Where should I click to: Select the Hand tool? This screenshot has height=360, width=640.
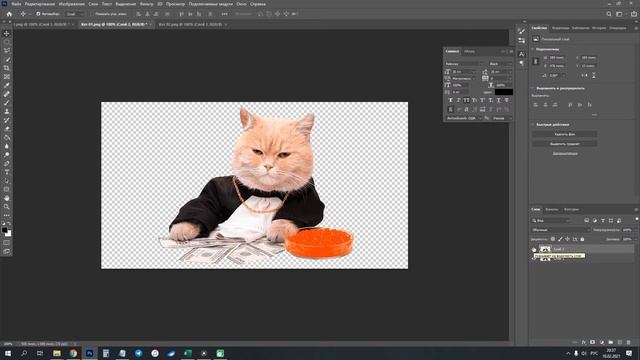[7, 198]
